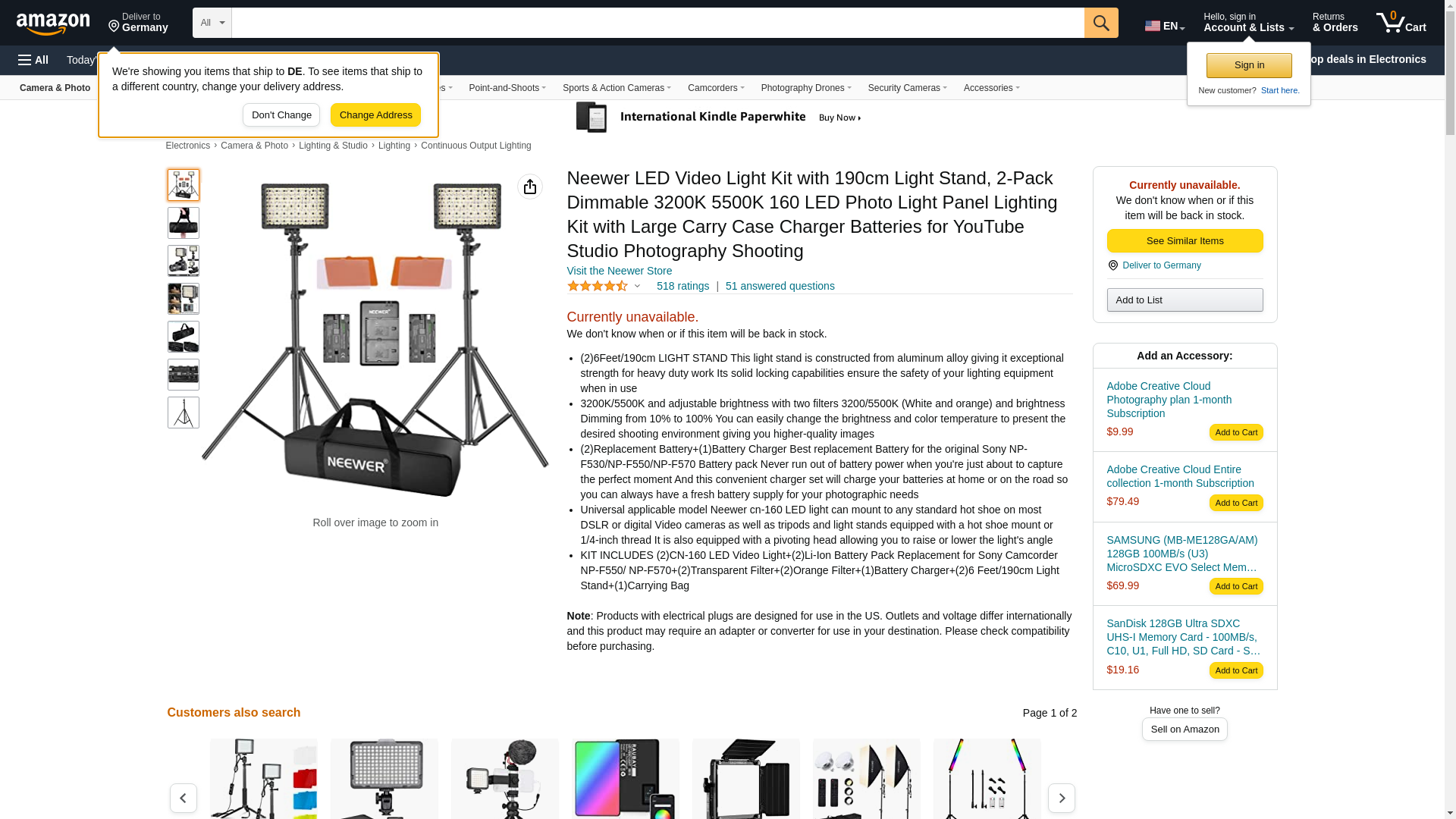Open the Security Cameras menu

907,88
